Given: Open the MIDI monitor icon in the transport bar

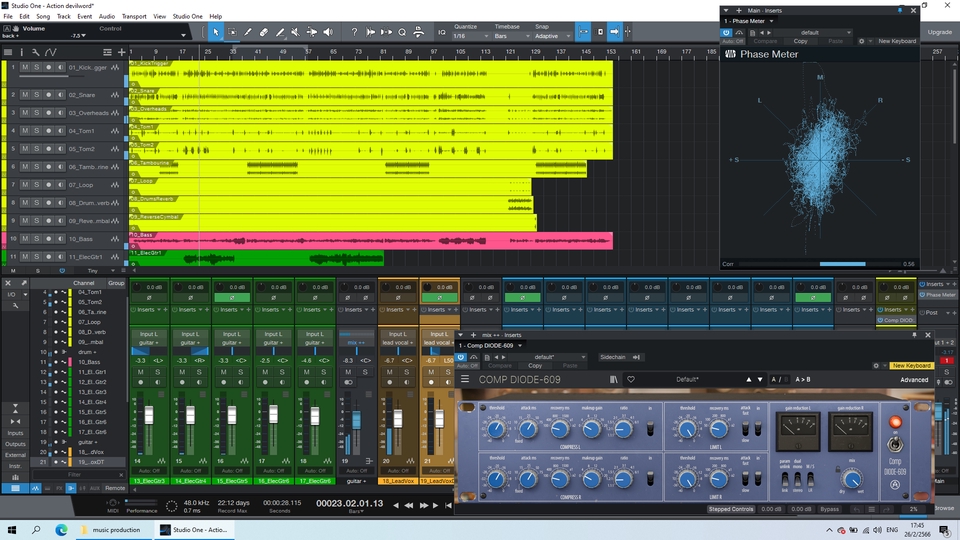Looking at the screenshot, I should [x=113, y=503].
